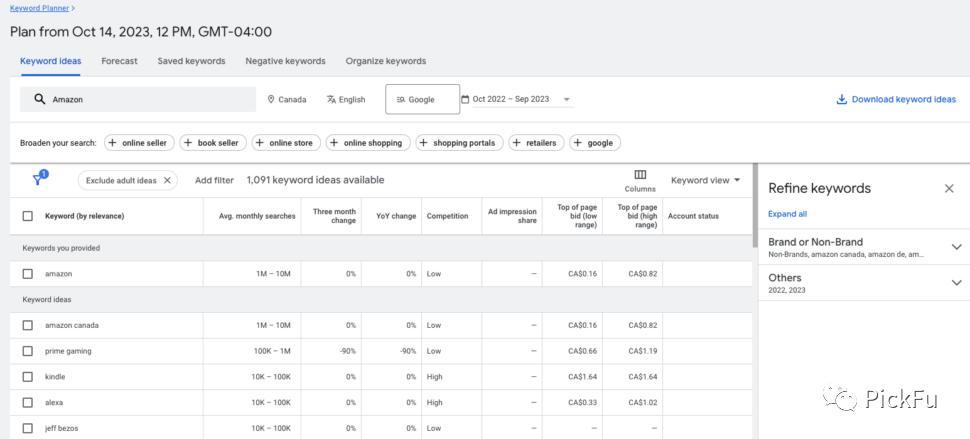
Task: Click the CA$0.33 low bid for alexa
Action: coord(583,403)
